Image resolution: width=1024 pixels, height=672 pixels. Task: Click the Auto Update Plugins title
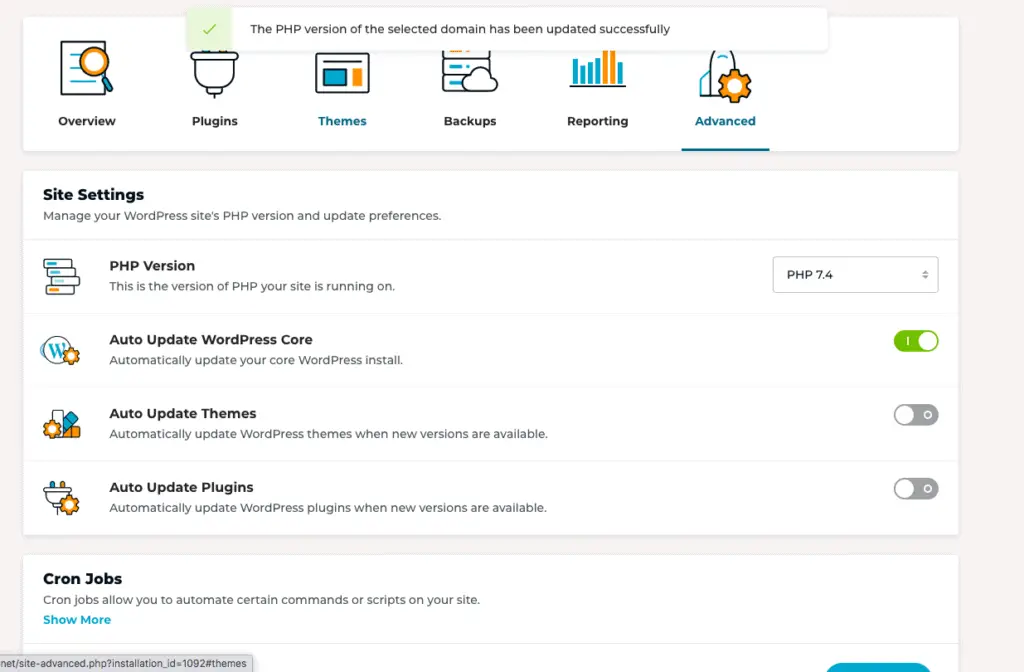pyautogui.click(x=182, y=487)
